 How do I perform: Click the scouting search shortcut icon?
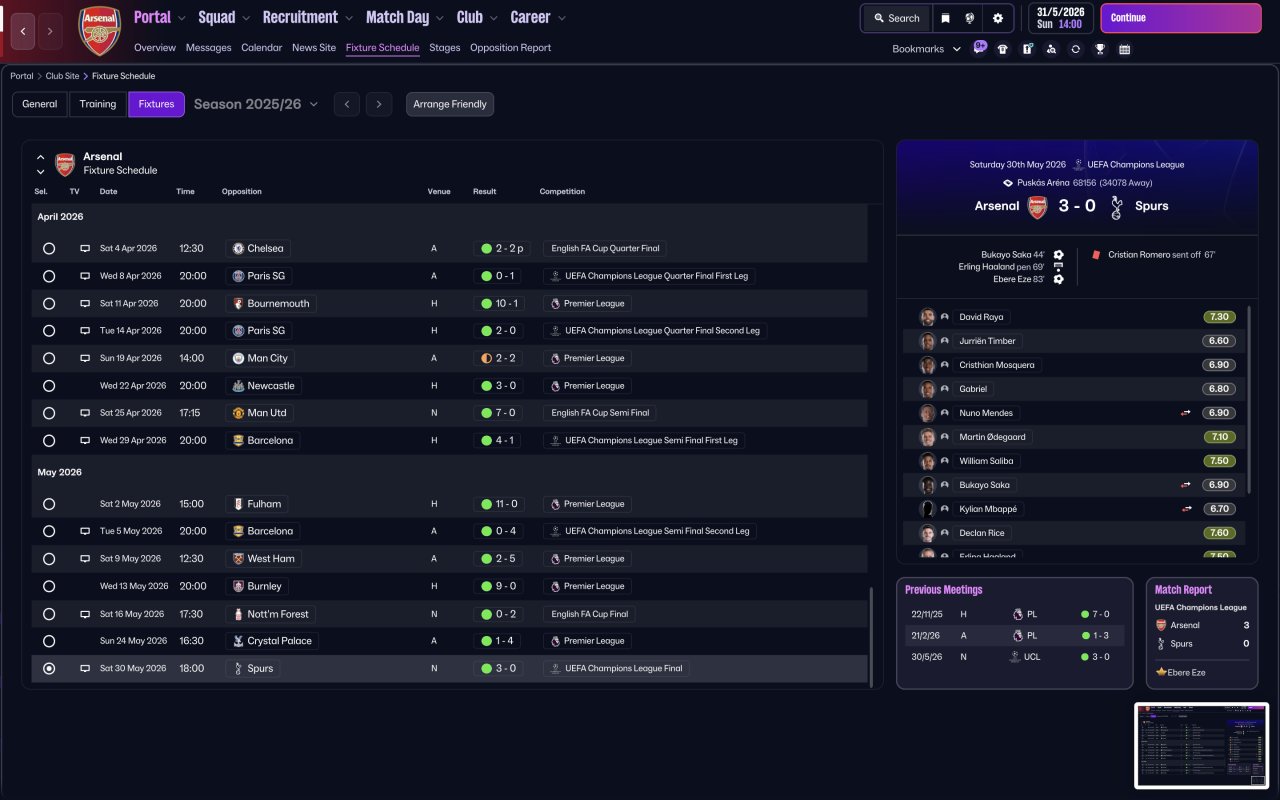point(1051,49)
